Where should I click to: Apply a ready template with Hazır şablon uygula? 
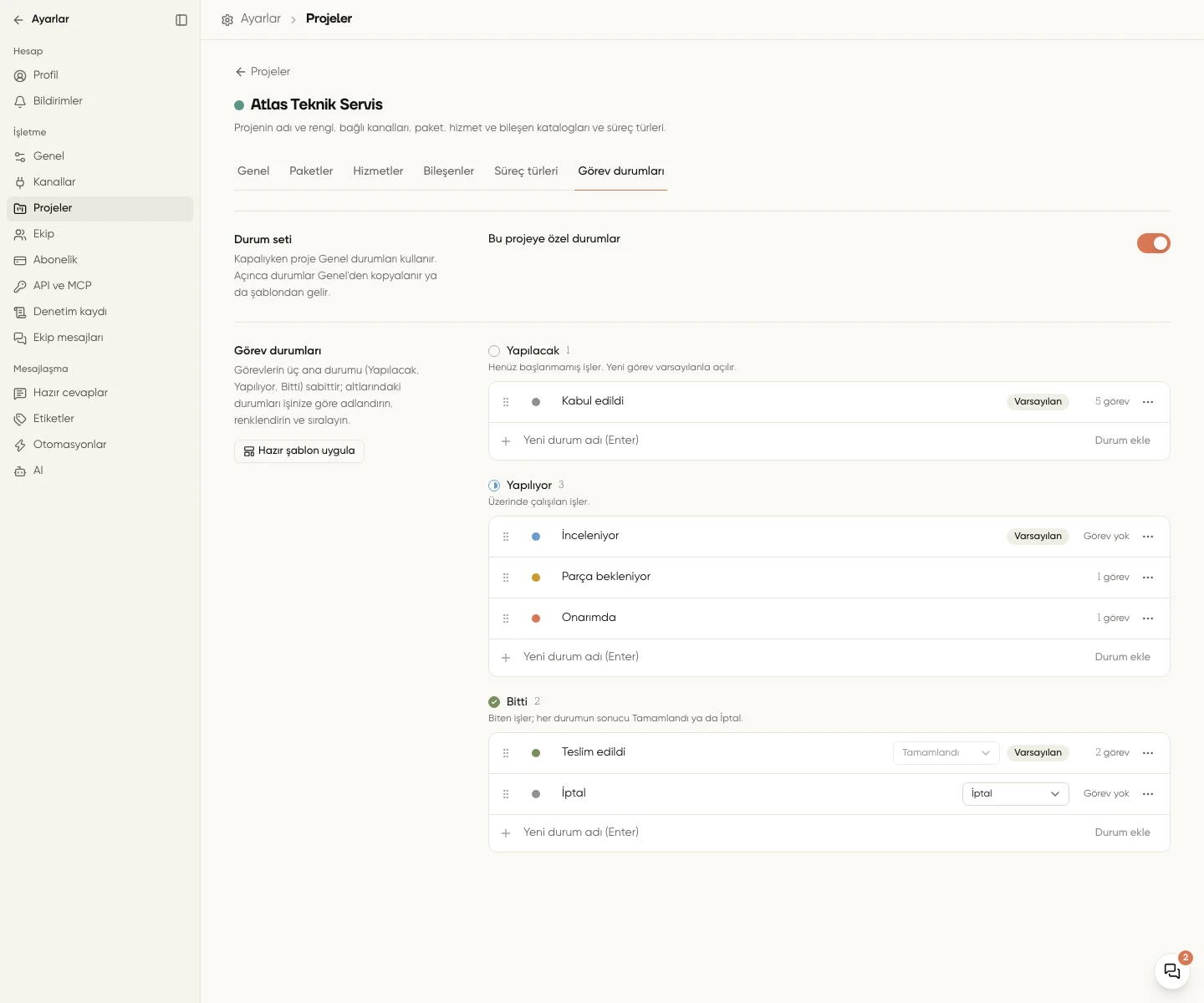click(x=299, y=451)
